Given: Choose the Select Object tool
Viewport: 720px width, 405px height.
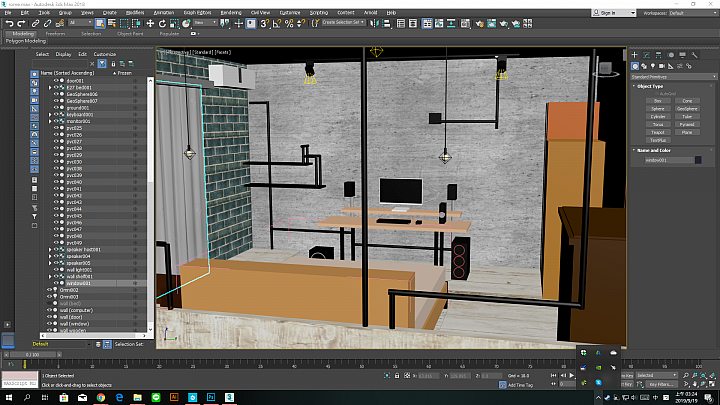Looking at the screenshot, I should 100,23.
